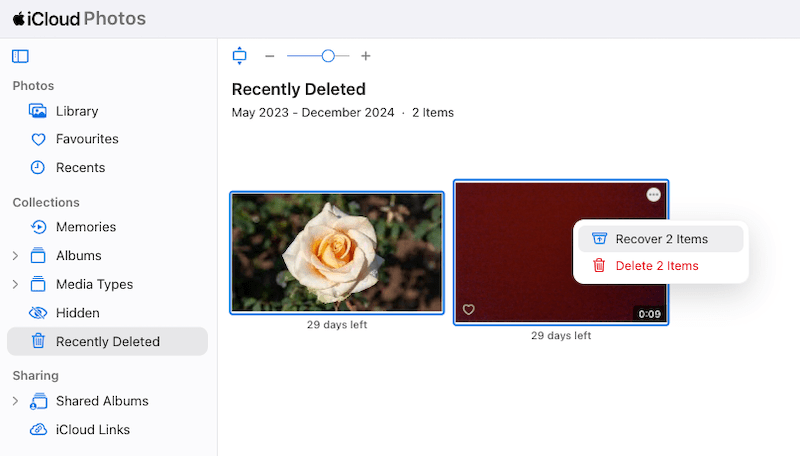Image resolution: width=800 pixels, height=456 pixels.
Task: Select Recently Deleted in sidebar
Action: (107, 342)
